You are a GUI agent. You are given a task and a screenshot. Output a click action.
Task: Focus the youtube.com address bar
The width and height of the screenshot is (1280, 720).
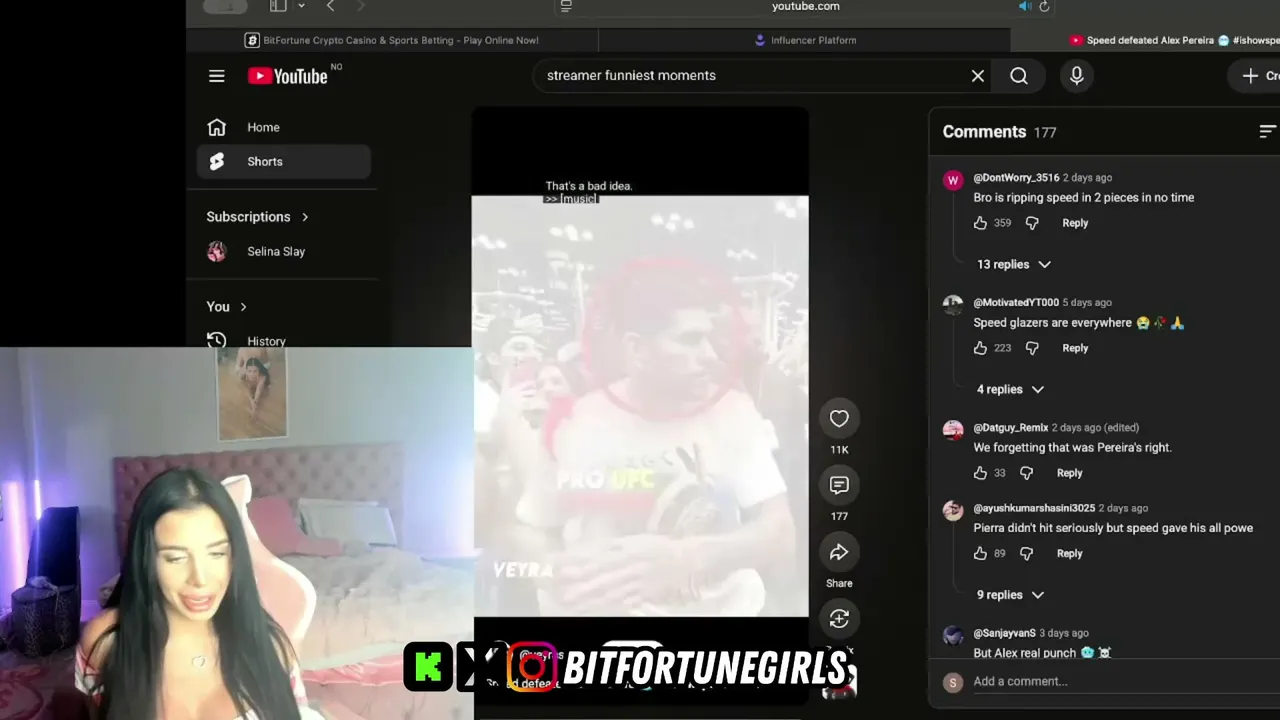coord(805,6)
